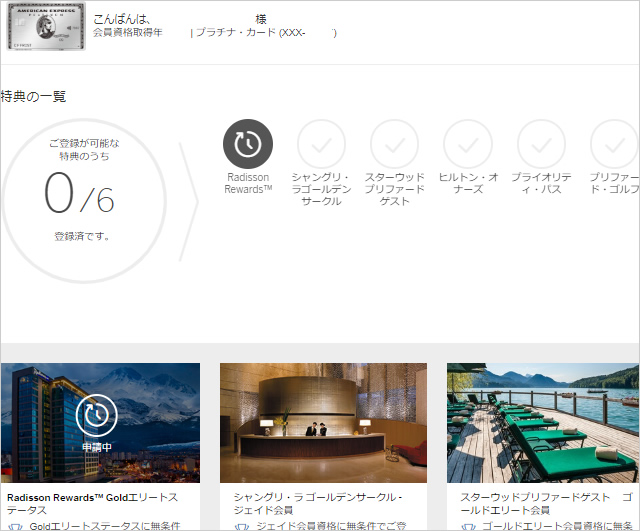Select the スターウッド プリファード ゲスト checkmark circle

pyautogui.click(x=394, y=144)
